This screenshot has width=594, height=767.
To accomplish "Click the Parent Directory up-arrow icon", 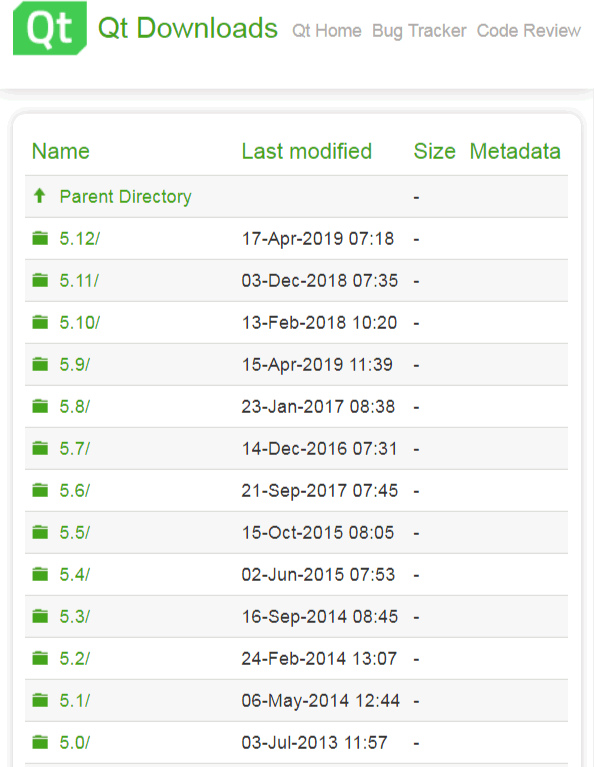I will pyautogui.click(x=40, y=196).
